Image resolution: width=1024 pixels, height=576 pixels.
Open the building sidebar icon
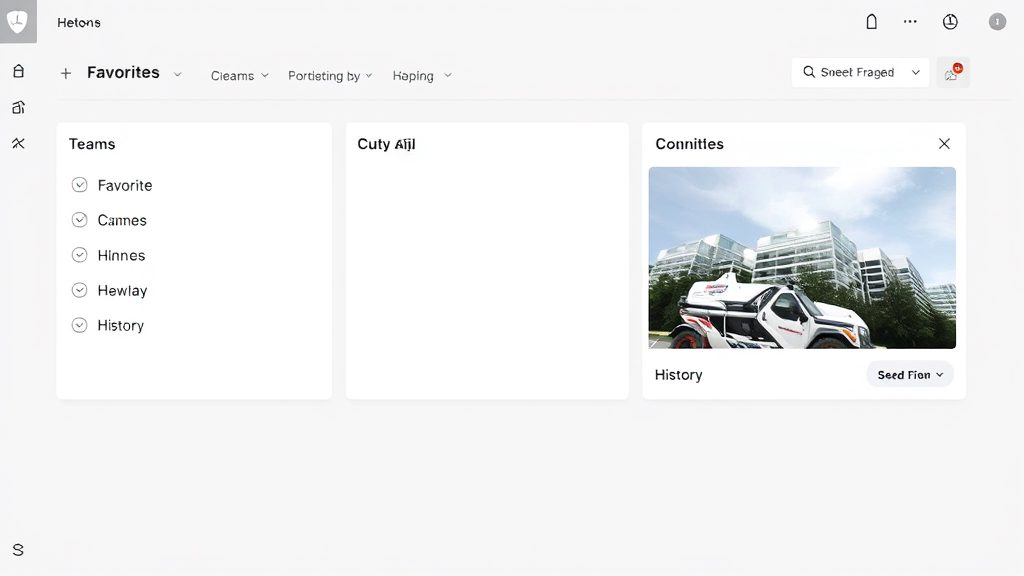18,107
